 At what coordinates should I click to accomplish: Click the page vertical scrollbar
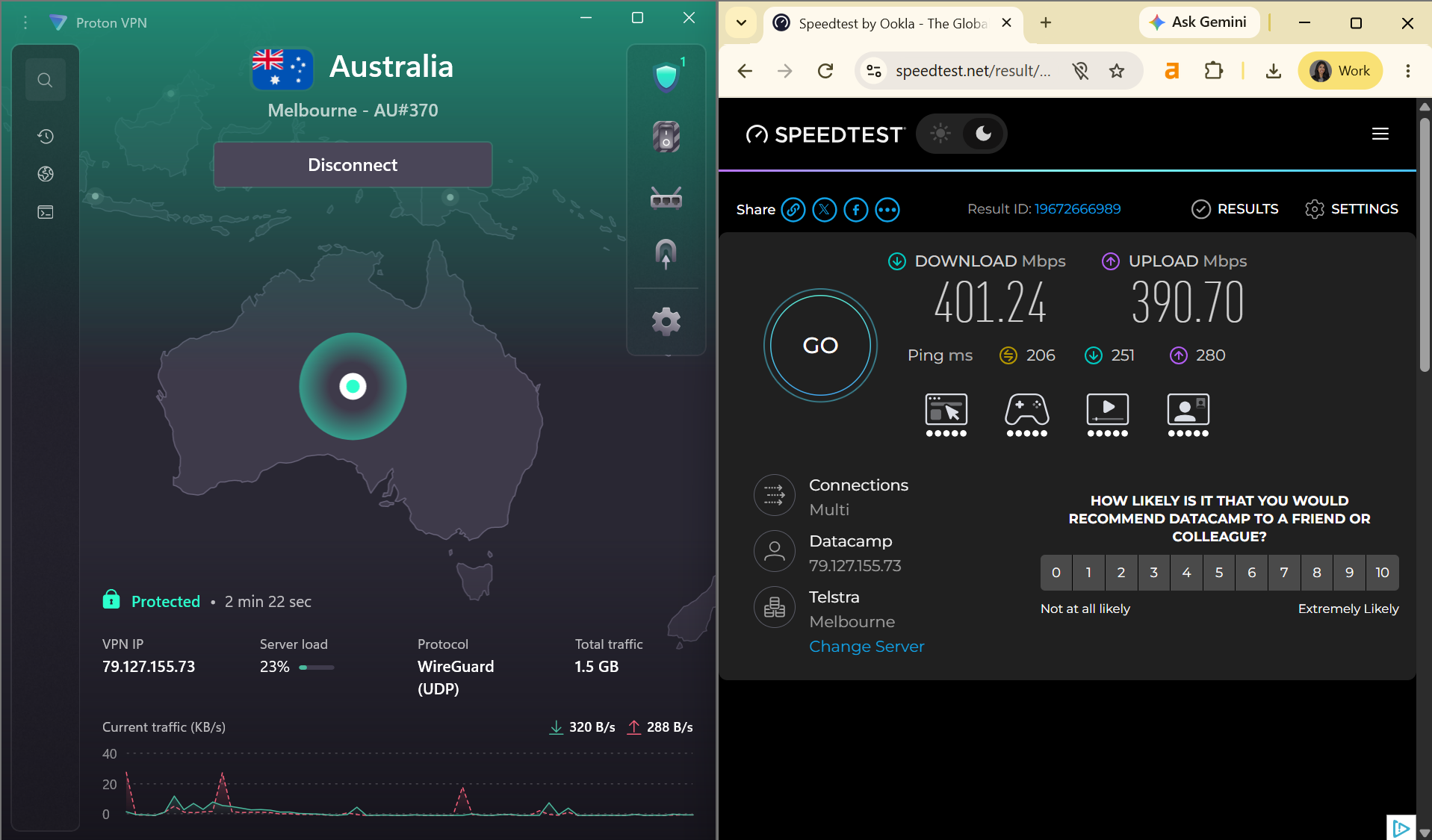[x=1425, y=244]
